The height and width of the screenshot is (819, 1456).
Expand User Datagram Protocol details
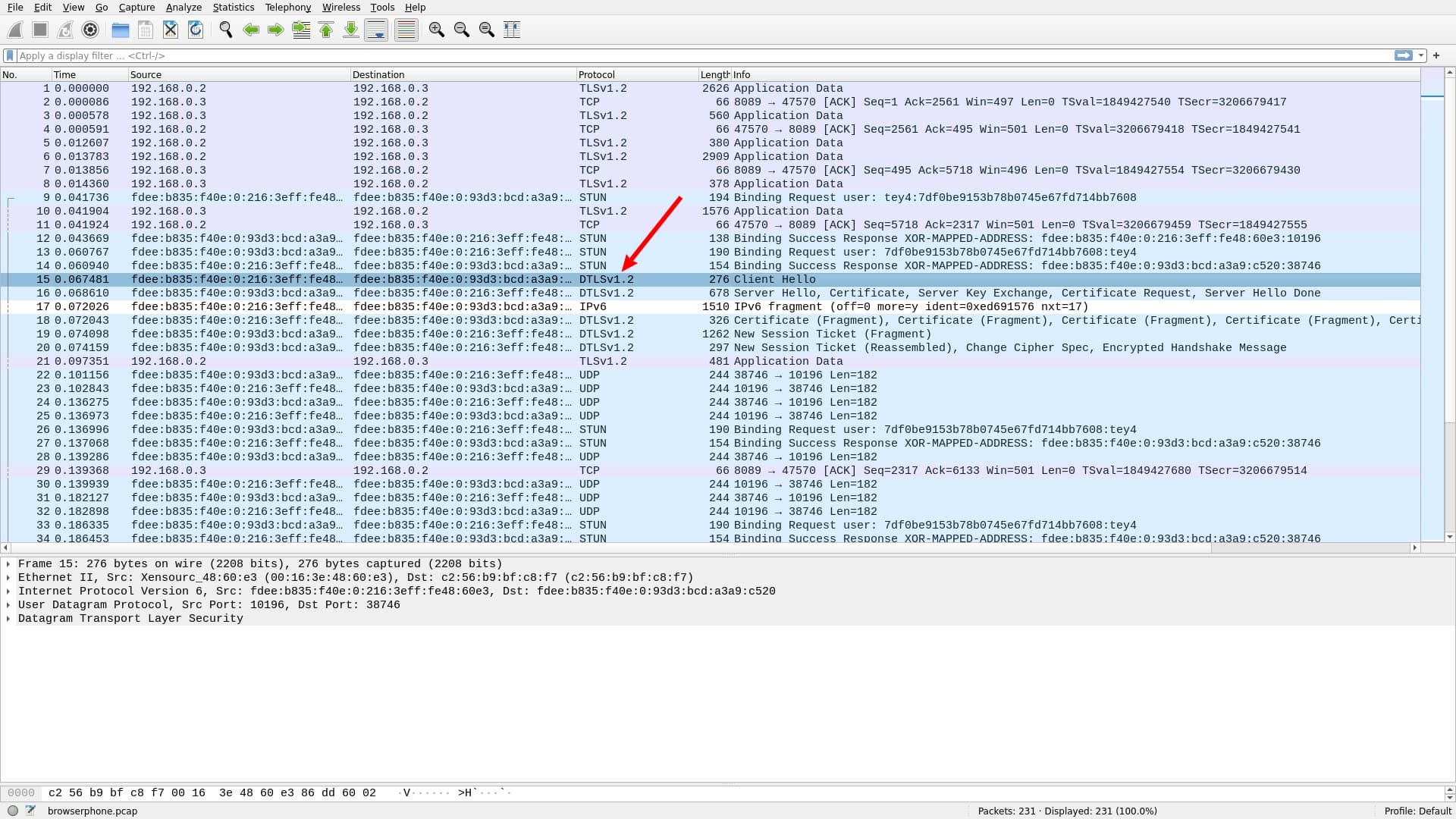pyautogui.click(x=8, y=605)
